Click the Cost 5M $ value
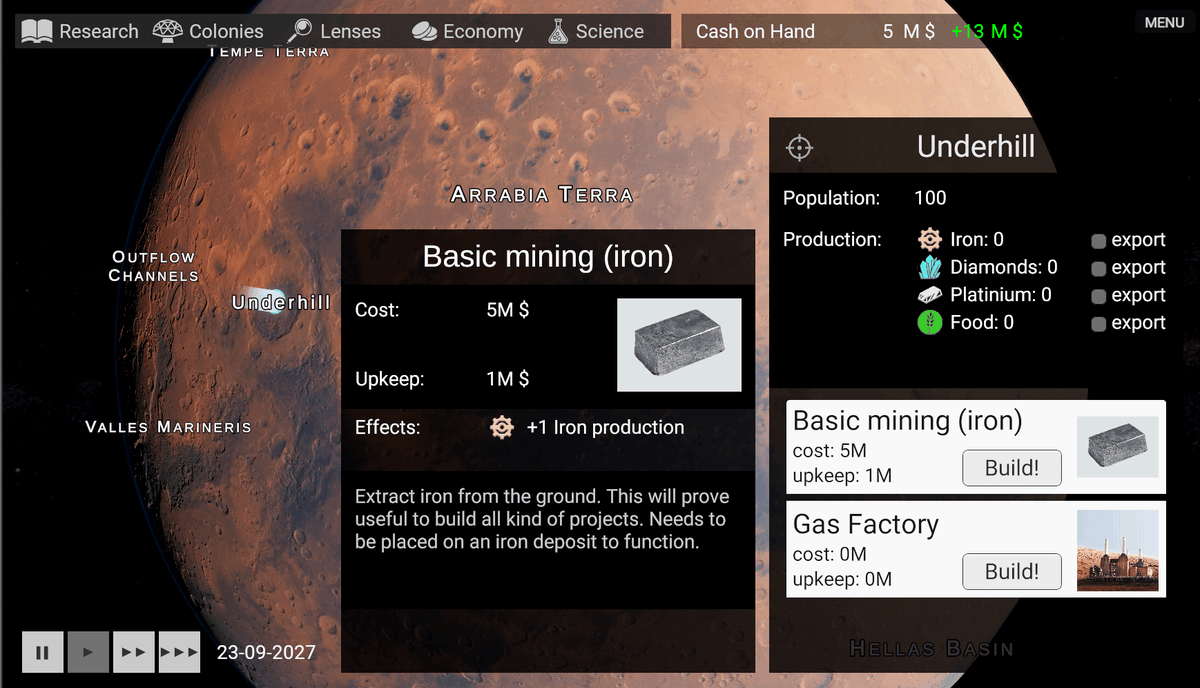1200x688 pixels. (x=507, y=310)
